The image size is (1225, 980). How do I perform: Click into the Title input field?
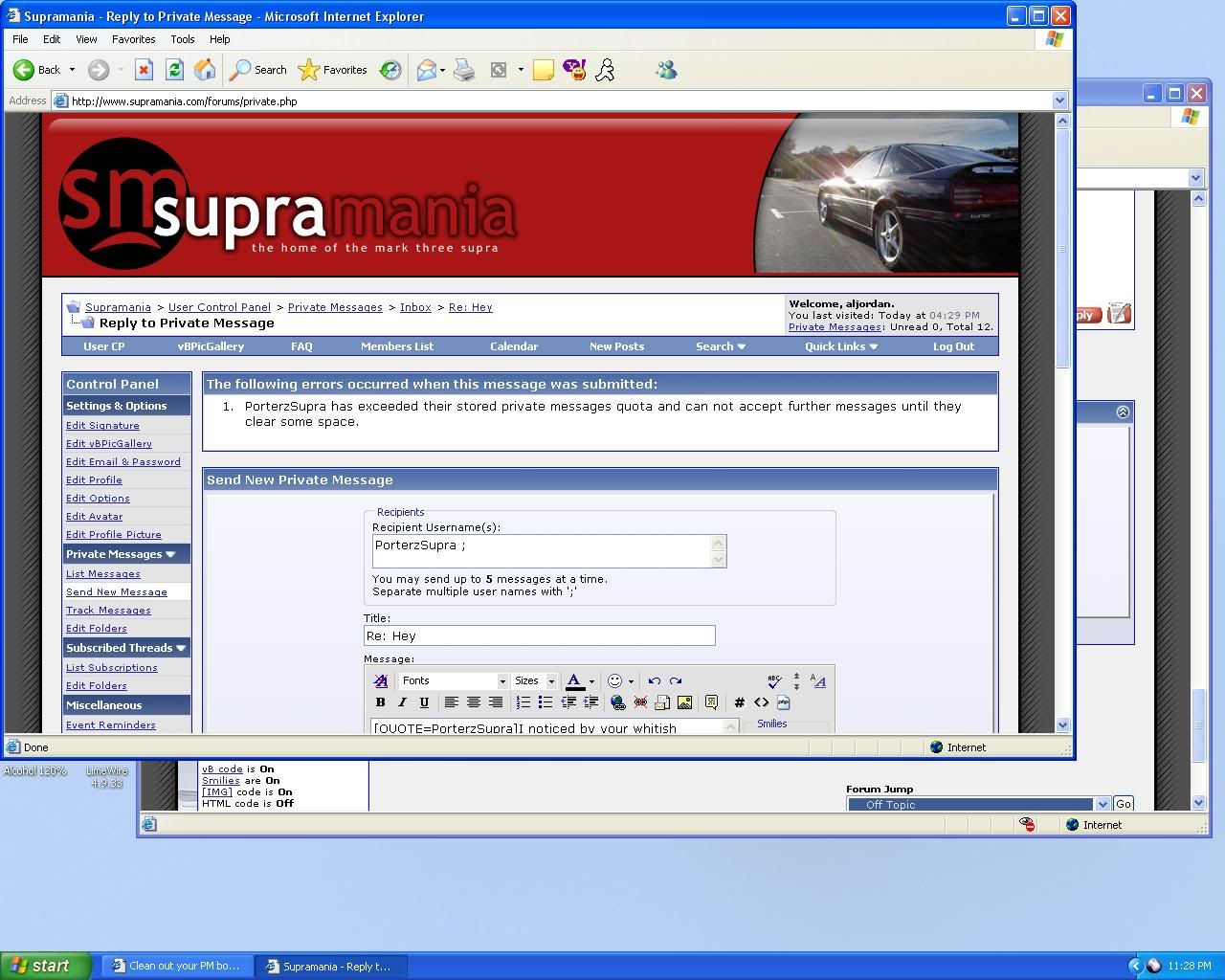coord(540,635)
